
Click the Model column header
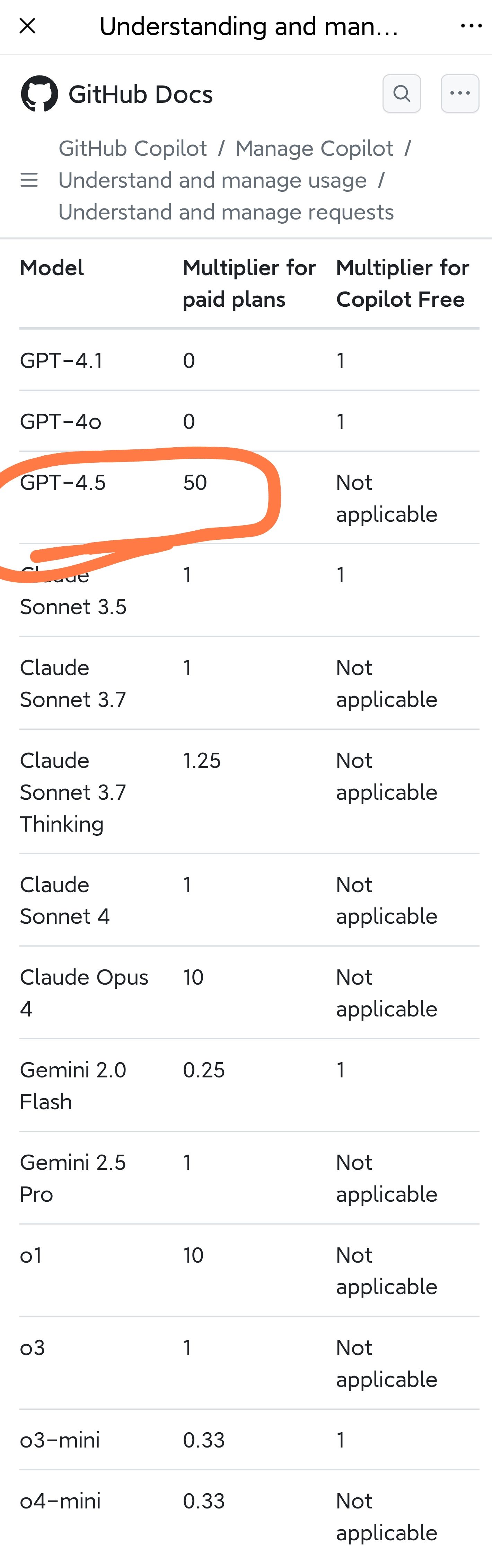52,268
